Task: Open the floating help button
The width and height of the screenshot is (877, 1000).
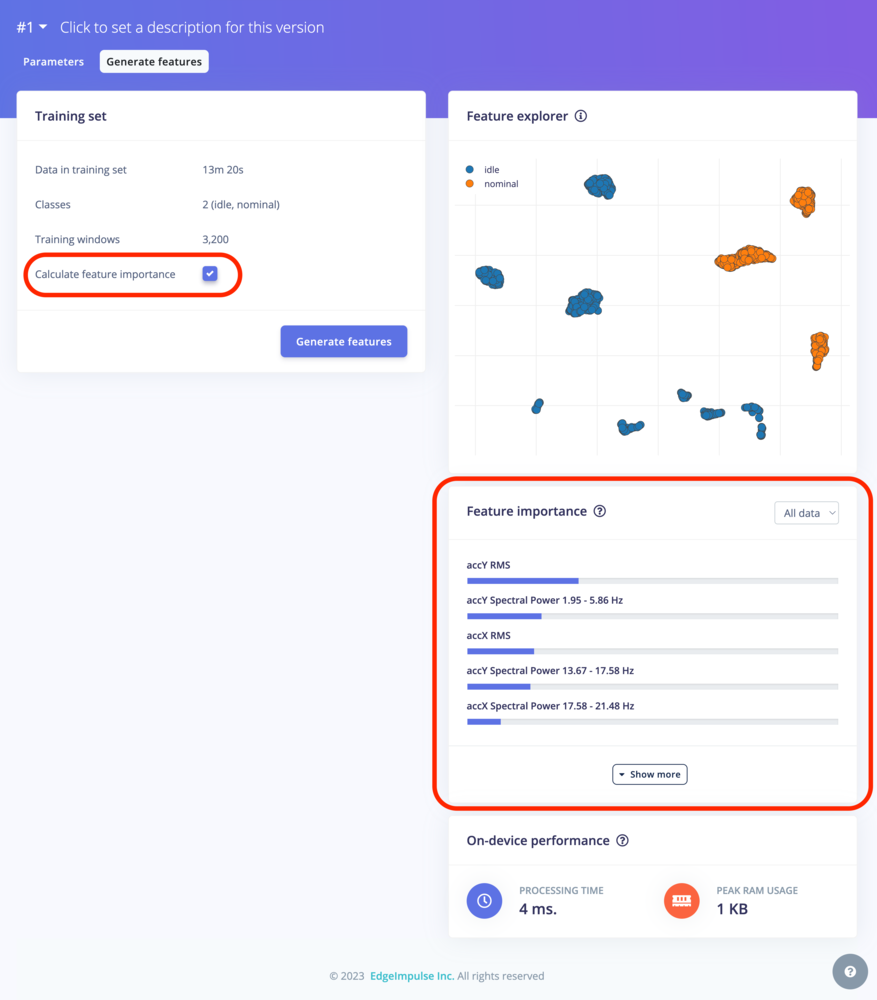Action: point(850,971)
